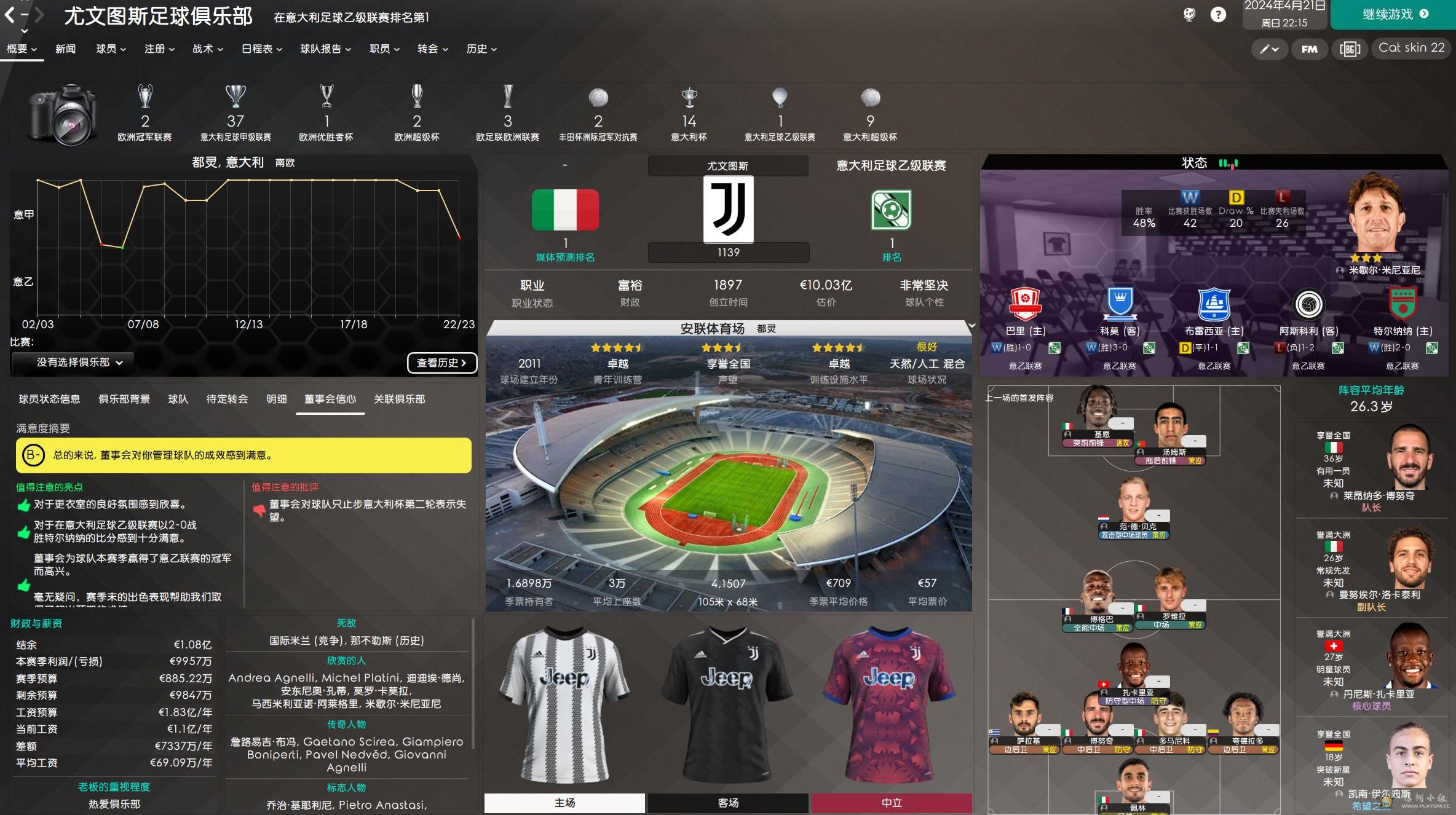The height and width of the screenshot is (815, 1456).
Task: Click the back navigation arrow
Action: tap(9, 15)
